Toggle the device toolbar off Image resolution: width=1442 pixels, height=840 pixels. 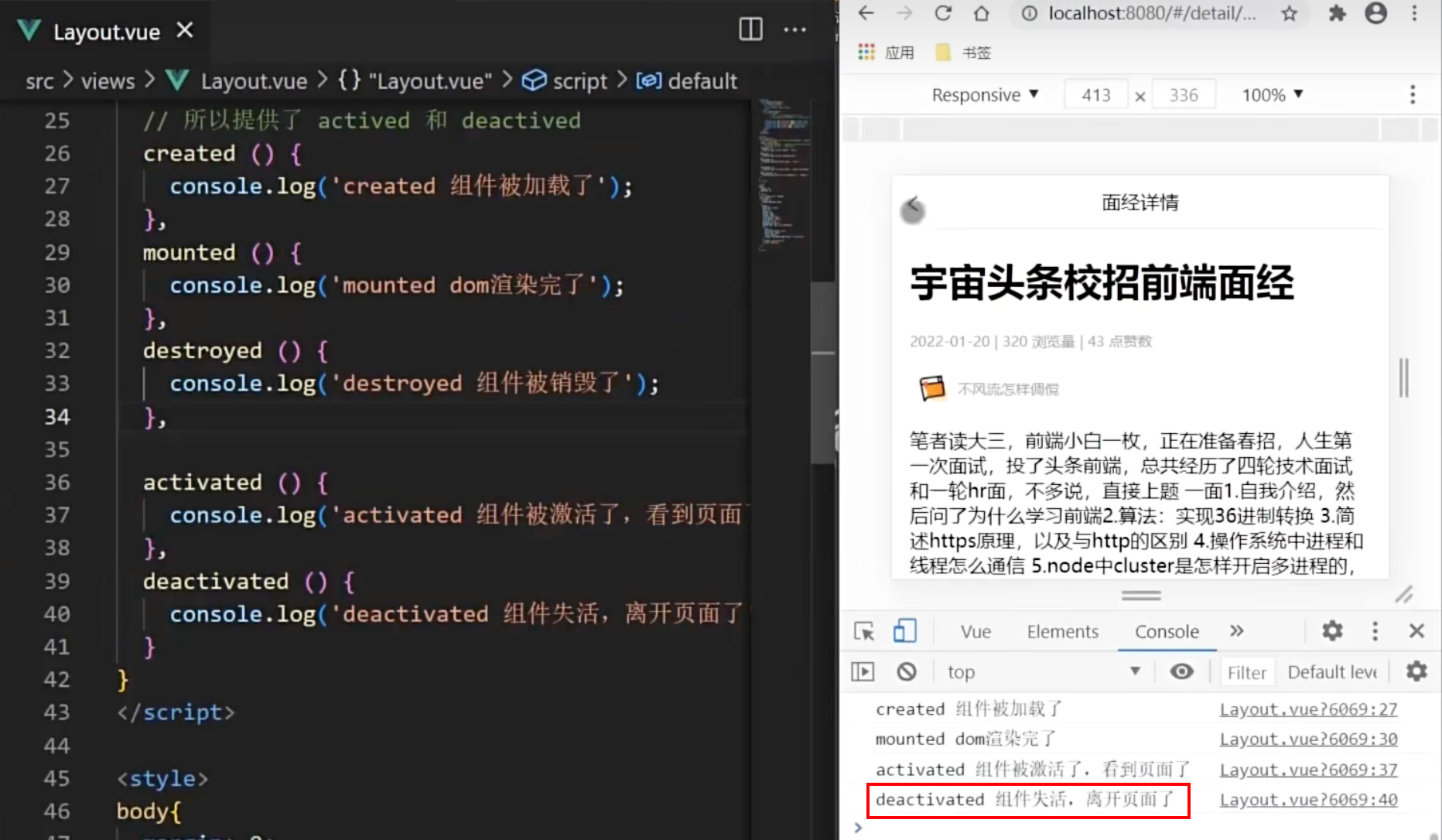click(905, 631)
